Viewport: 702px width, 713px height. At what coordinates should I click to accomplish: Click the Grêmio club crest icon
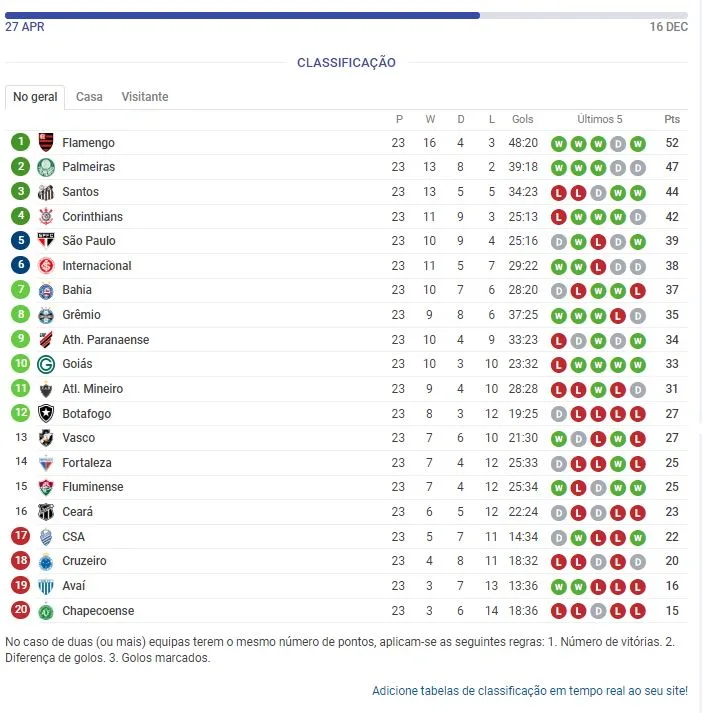46,315
